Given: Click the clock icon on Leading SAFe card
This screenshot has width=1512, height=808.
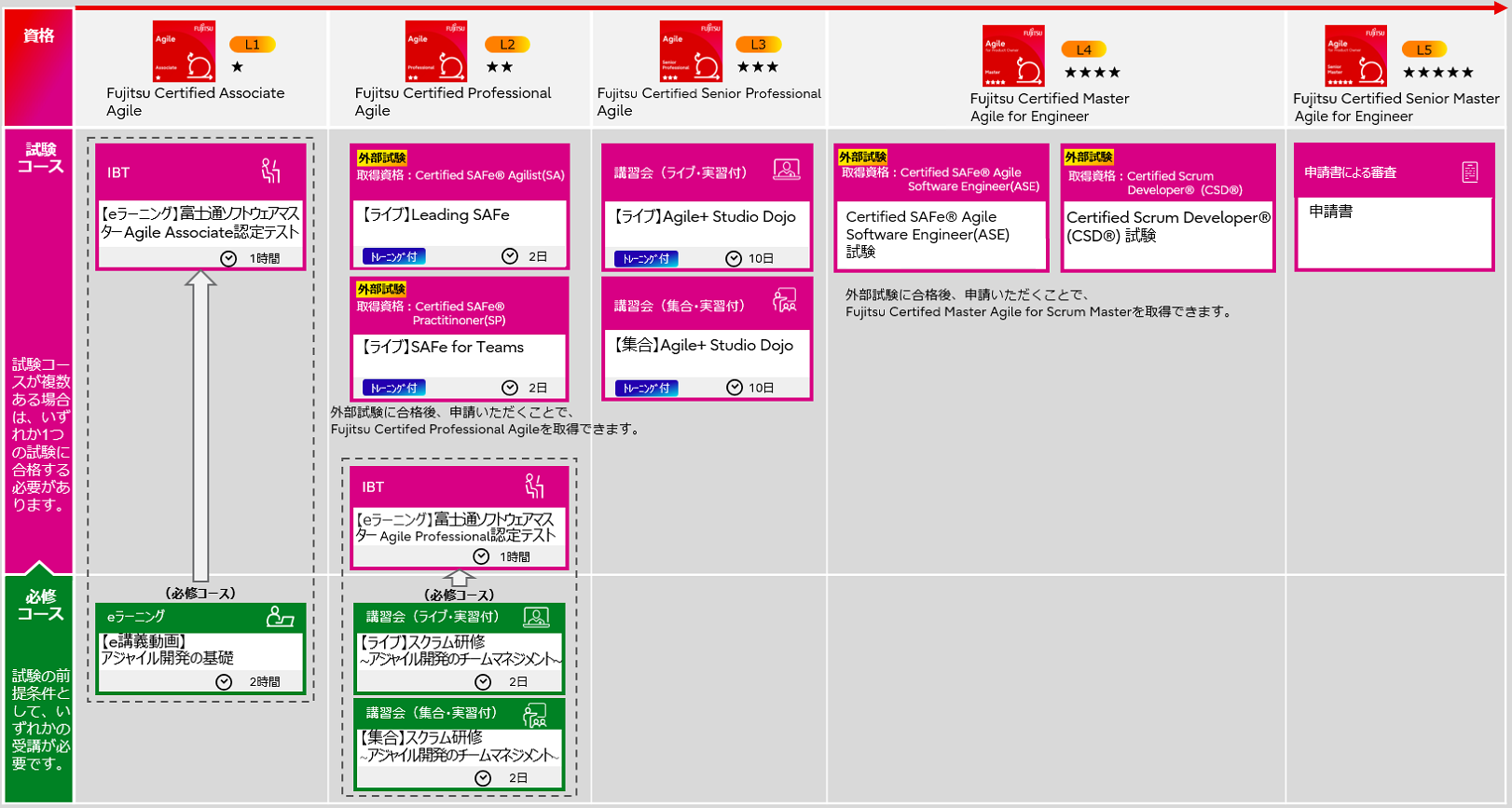Looking at the screenshot, I should (510, 256).
